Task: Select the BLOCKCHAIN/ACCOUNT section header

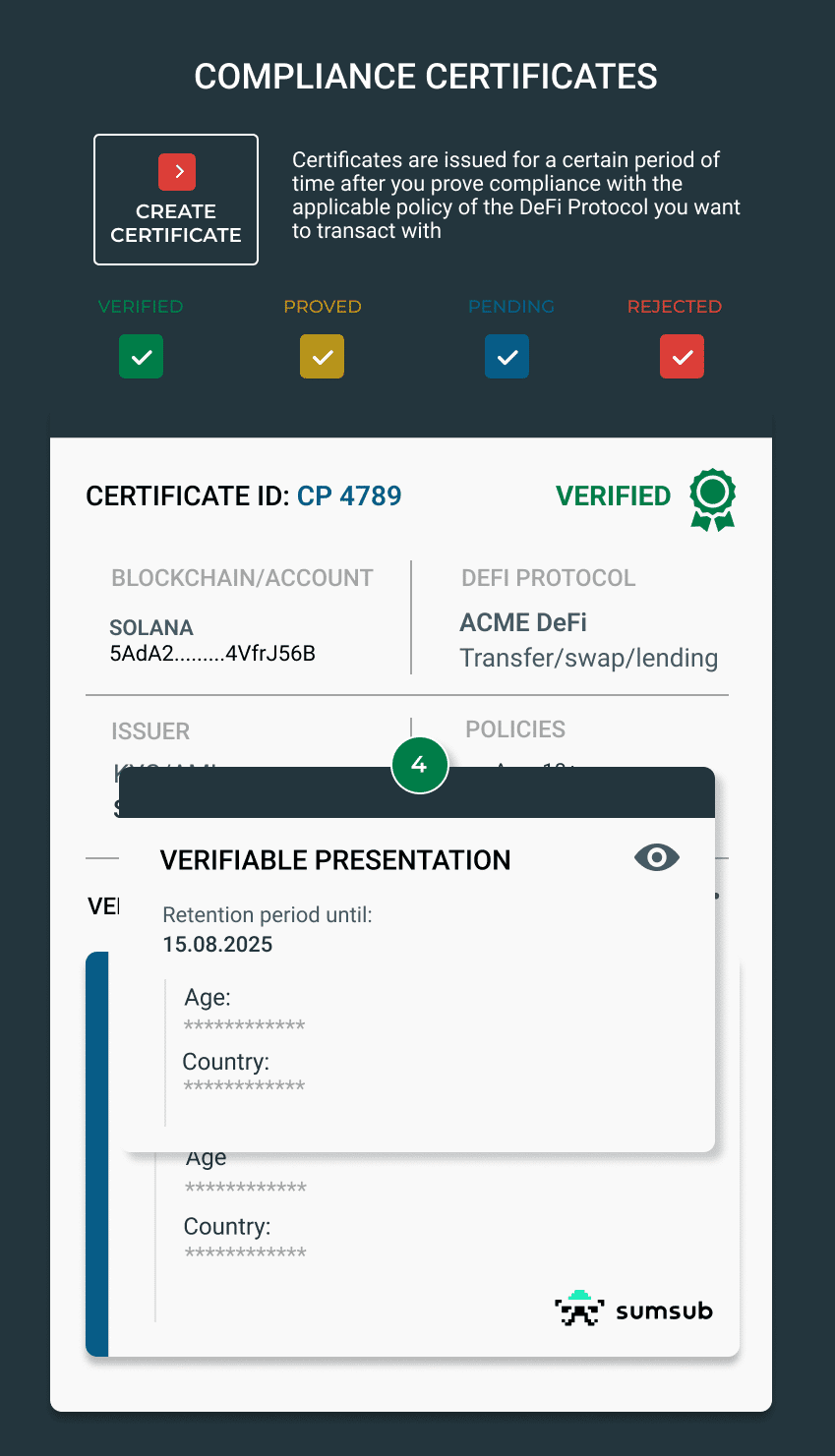Action: (242, 578)
